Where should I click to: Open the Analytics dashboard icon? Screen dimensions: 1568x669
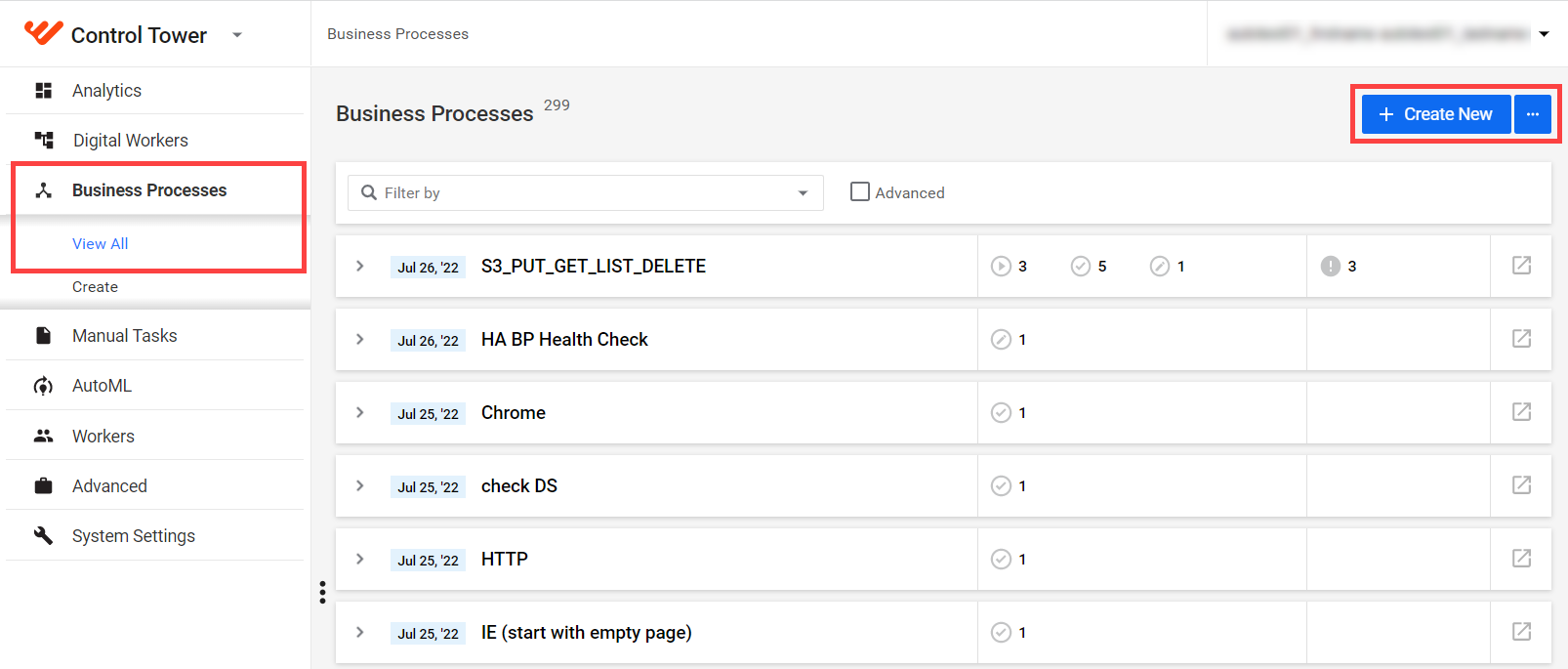coord(43,91)
